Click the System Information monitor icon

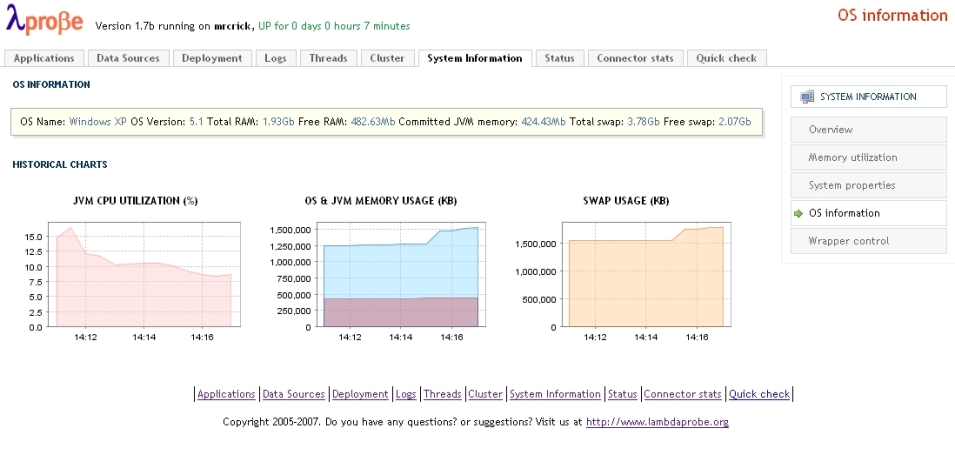[807, 96]
